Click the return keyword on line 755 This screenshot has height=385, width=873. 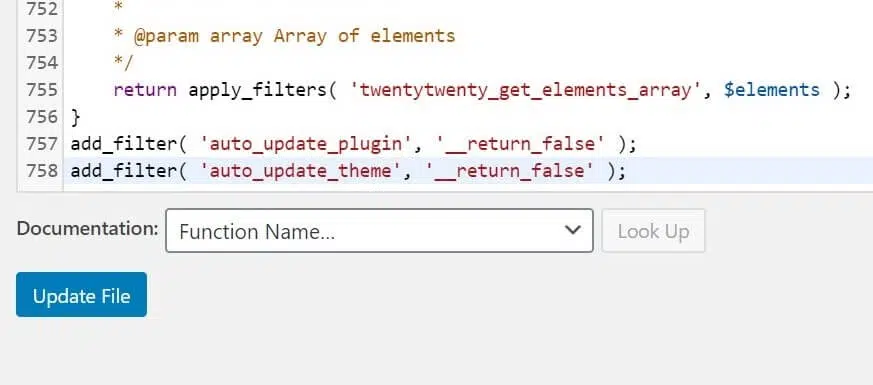[145, 90]
